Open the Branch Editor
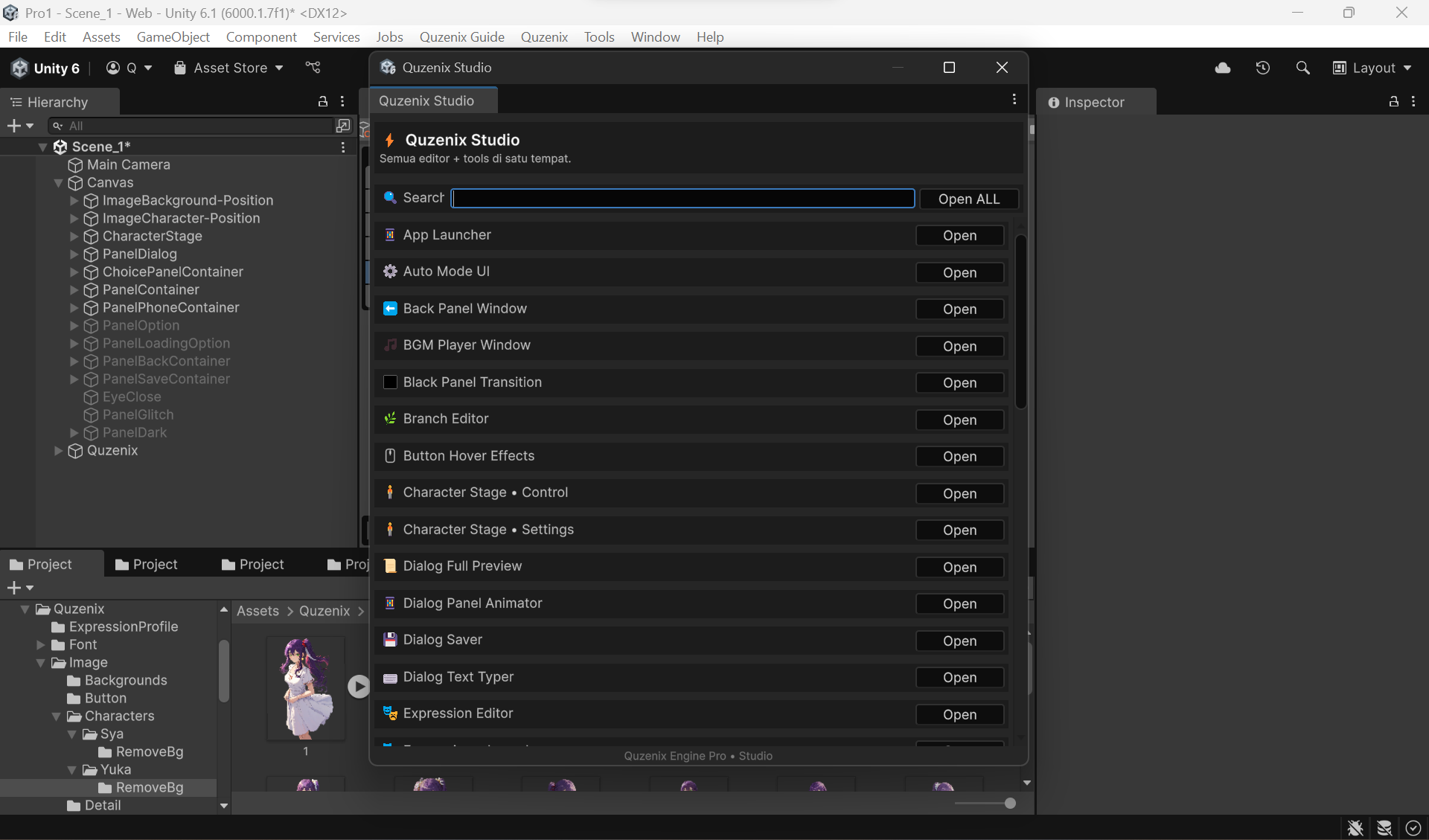 point(959,420)
